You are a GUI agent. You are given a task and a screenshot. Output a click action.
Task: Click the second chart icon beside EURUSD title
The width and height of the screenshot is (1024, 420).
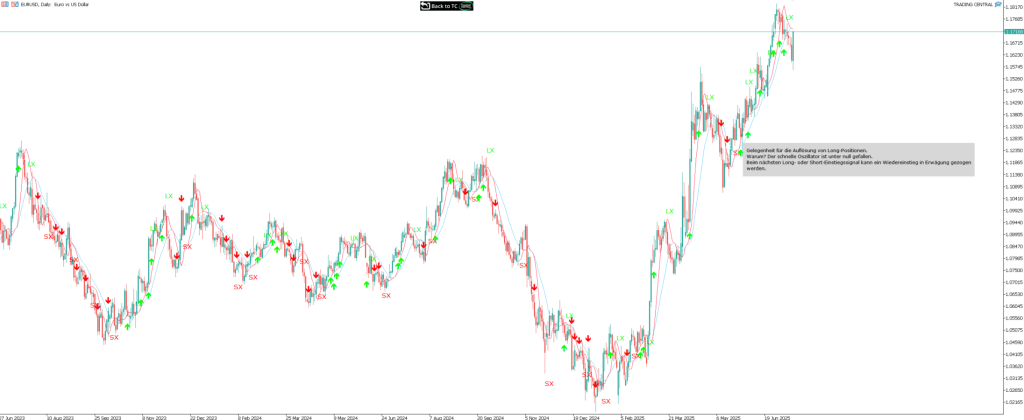coord(15,4)
